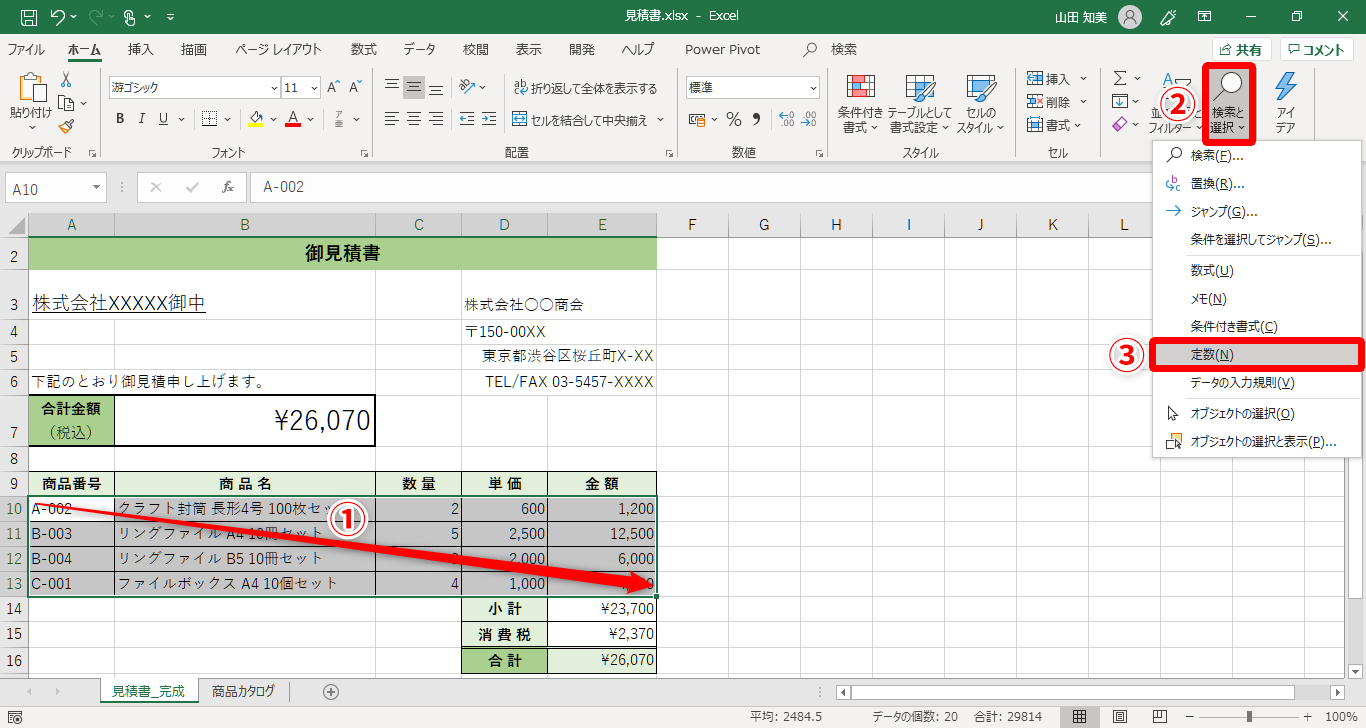Image resolution: width=1366 pixels, height=728 pixels.
Task: Toggle bold formatting
Action: (x=120, y=119)
